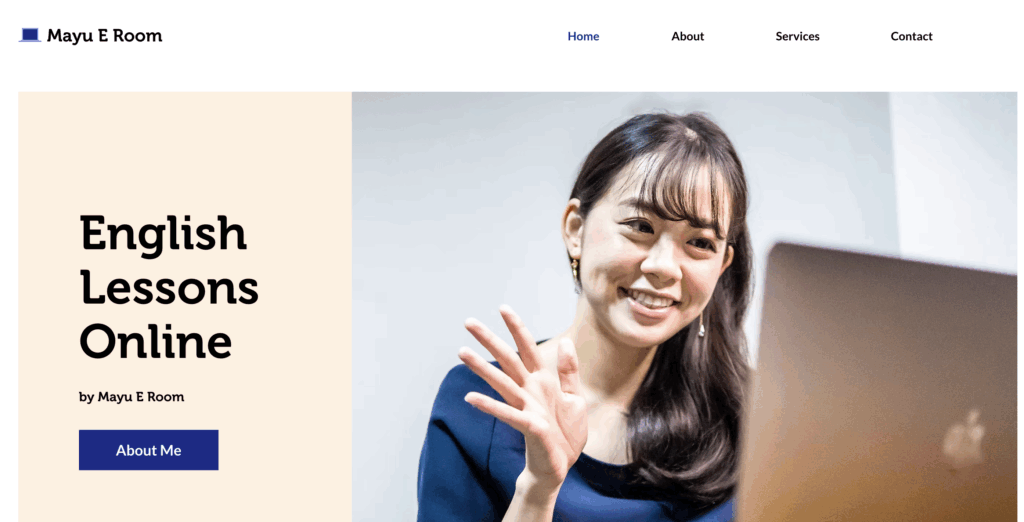Click the word Online in the heading

[155, 341]
